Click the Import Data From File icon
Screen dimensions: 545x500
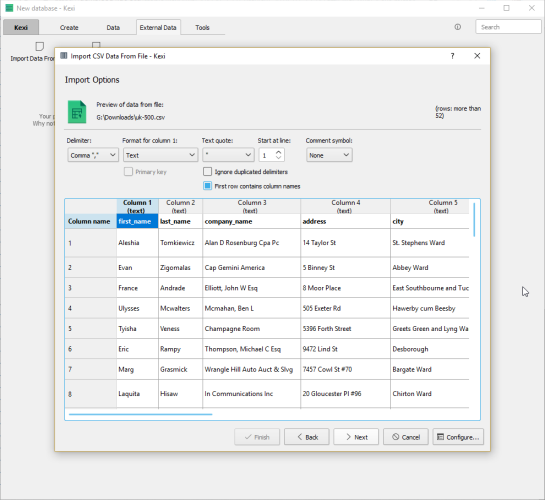point(40,46)
